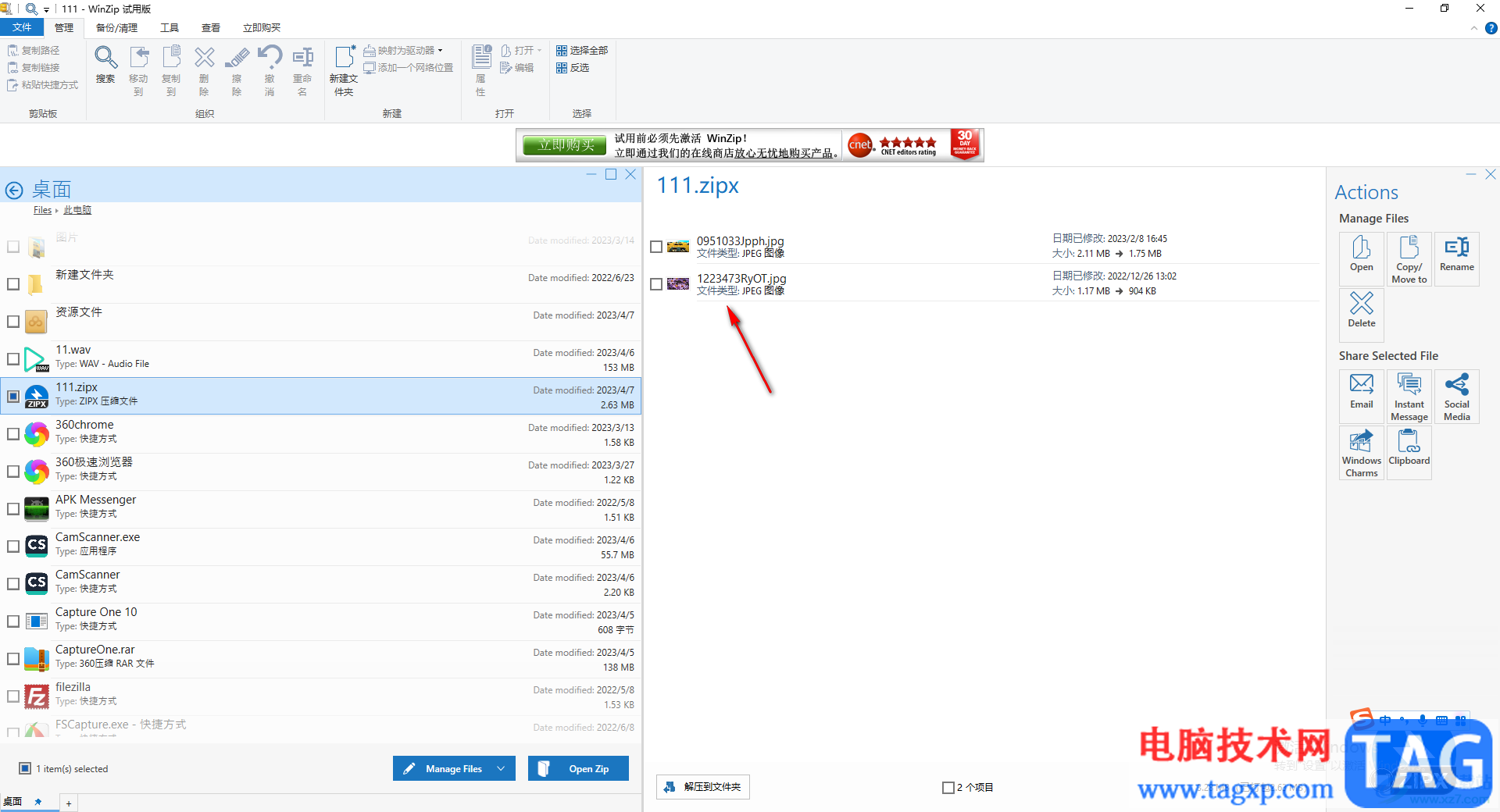Viewport: 1500px width, 812px height.
Task: Open the 立即购买 ribbon tab
Action: pyautogui.click(x=262, y=27)
